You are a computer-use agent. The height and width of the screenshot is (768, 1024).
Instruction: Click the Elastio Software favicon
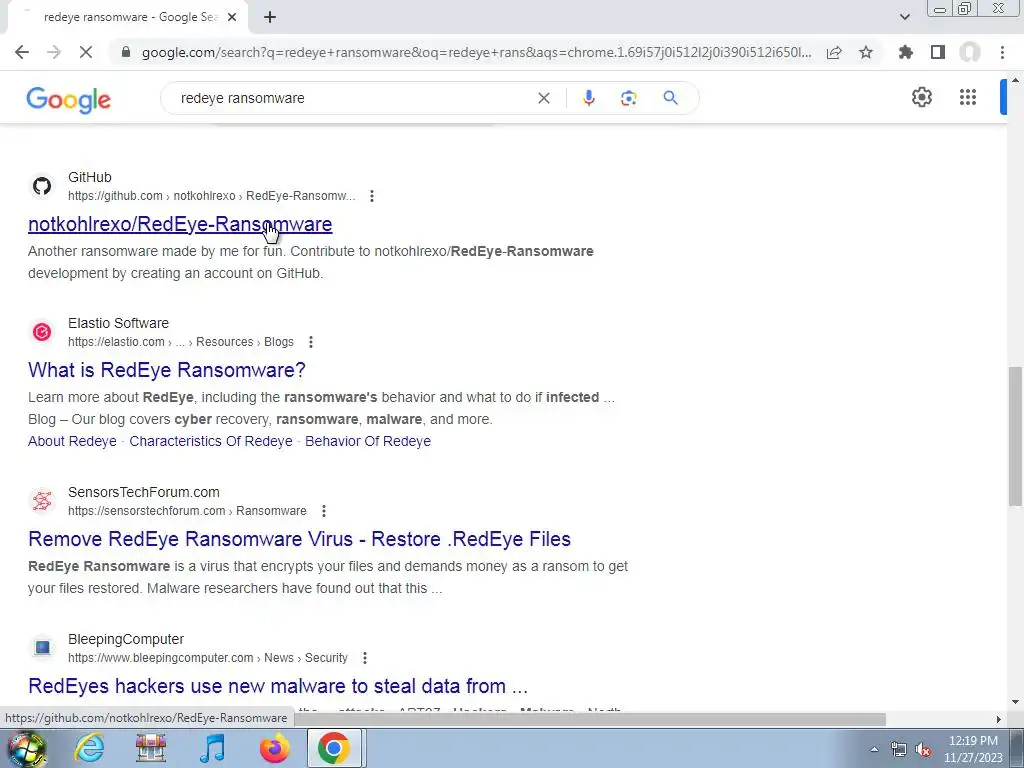42,332
